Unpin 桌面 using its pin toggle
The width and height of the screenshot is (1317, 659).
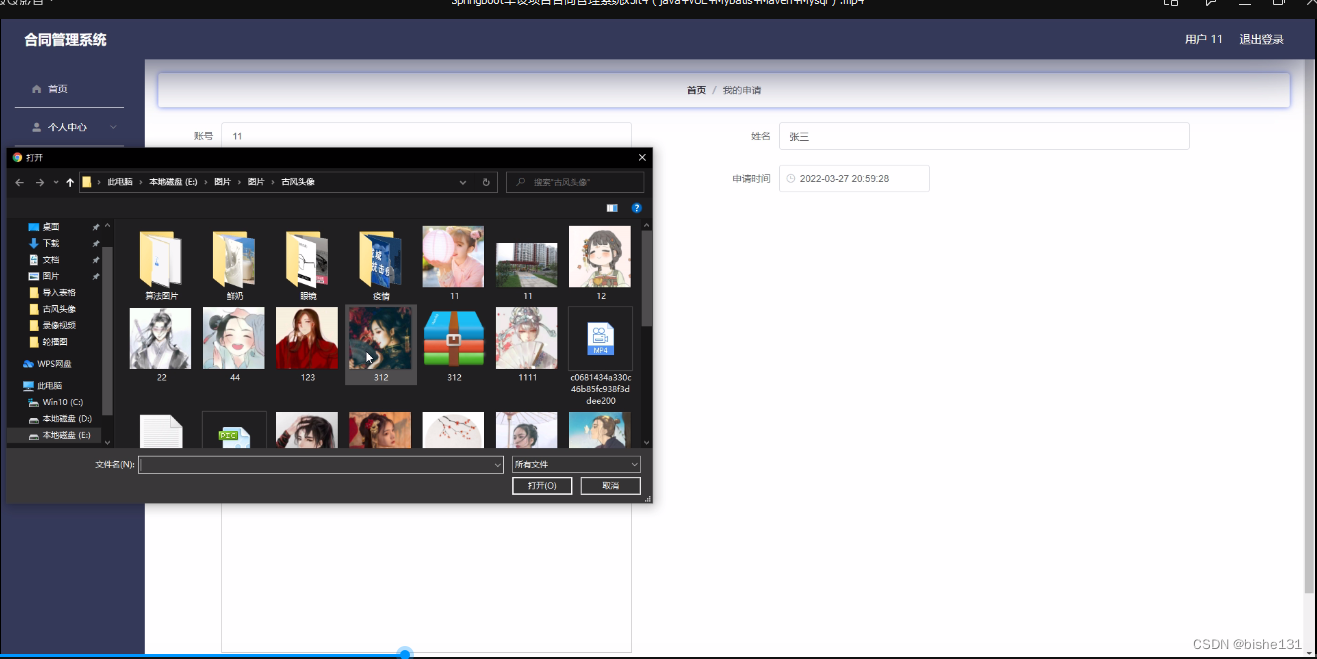pyautogui.click(x=94, y=226)
